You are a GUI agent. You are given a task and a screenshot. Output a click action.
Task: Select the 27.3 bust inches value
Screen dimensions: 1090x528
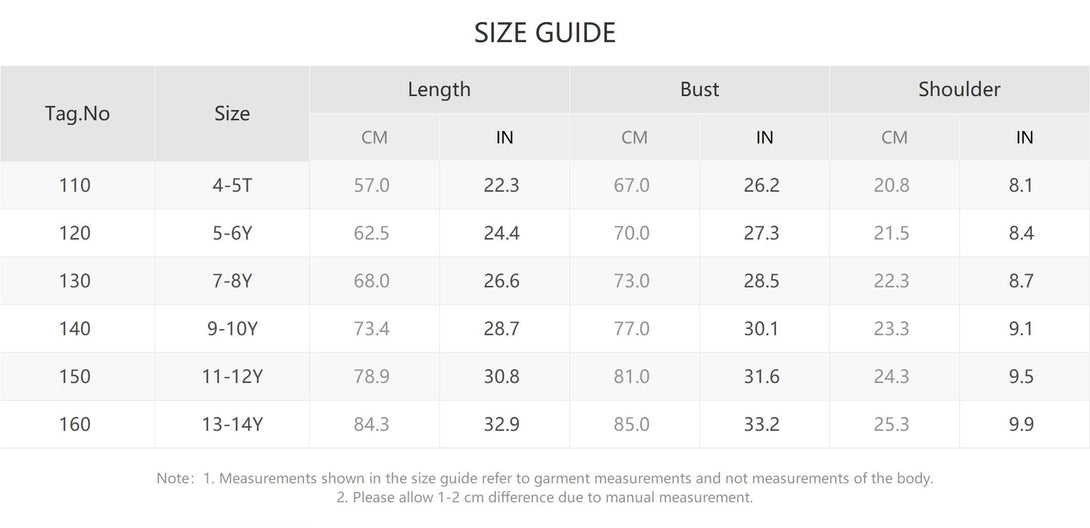pyautogui.click(x=761, y=233)
